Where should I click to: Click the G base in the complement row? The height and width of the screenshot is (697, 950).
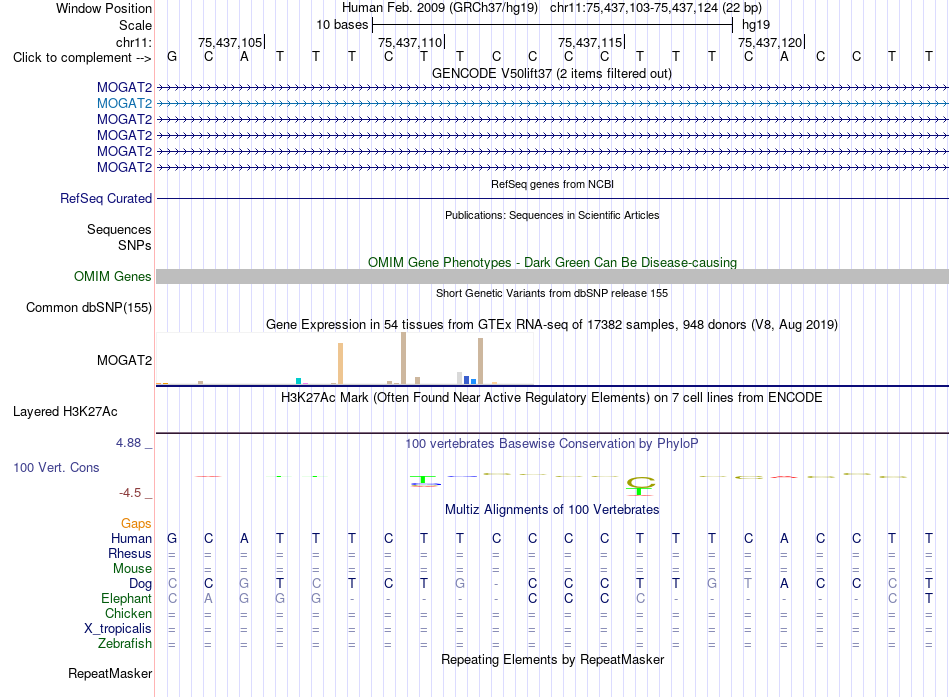coord(172,56)
